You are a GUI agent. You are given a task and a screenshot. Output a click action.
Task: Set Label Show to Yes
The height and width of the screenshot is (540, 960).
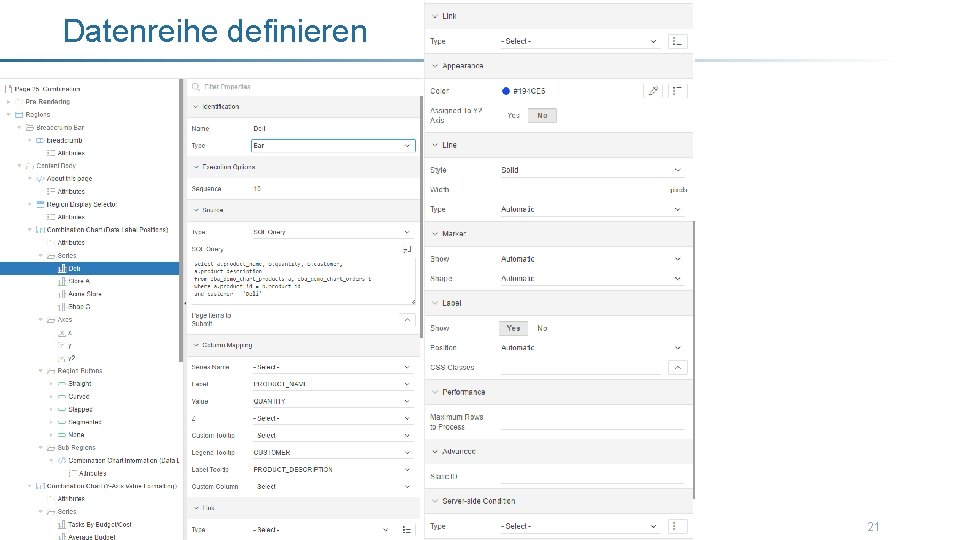point(513,328)
